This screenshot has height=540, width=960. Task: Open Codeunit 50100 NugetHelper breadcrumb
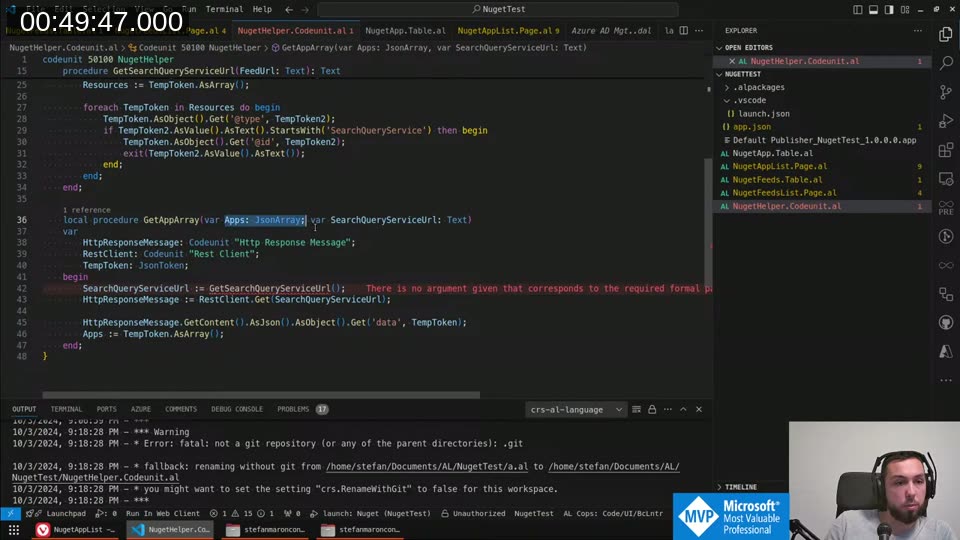tap(194, 48)
